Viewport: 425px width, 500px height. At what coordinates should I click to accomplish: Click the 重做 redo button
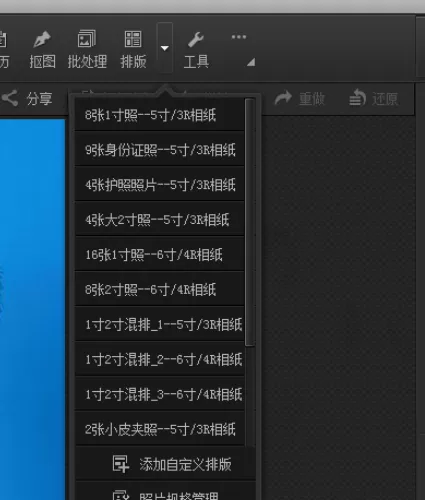pos(299,99)
